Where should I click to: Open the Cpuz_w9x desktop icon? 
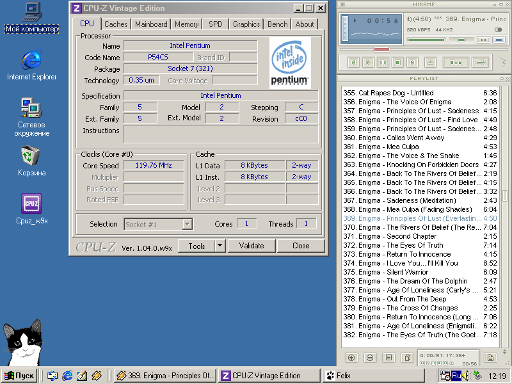tap(32, 209)
